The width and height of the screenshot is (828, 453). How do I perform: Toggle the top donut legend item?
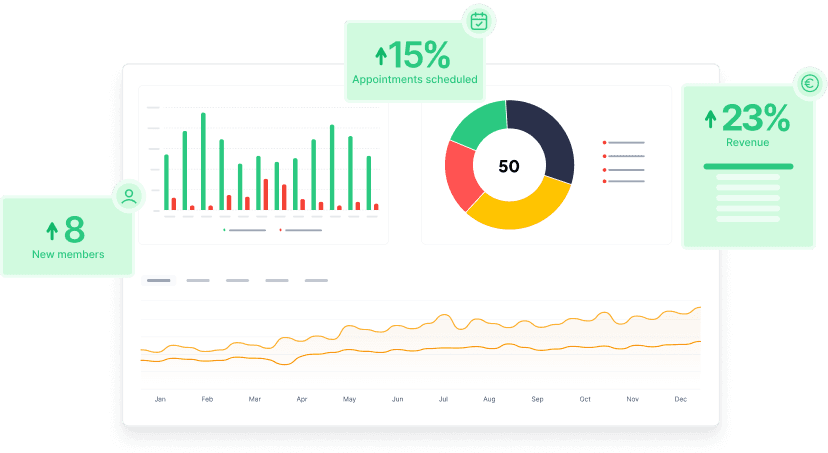[x=624, y=143]
